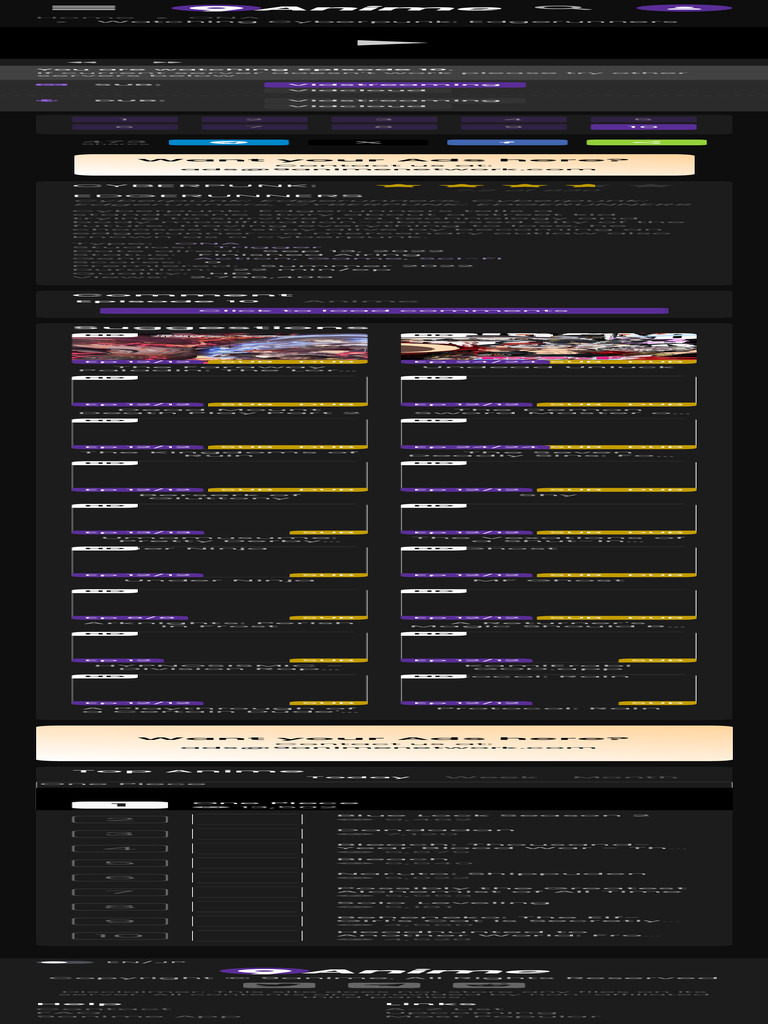
Task: Open the purple user profile button
Action: click(684, 8)
